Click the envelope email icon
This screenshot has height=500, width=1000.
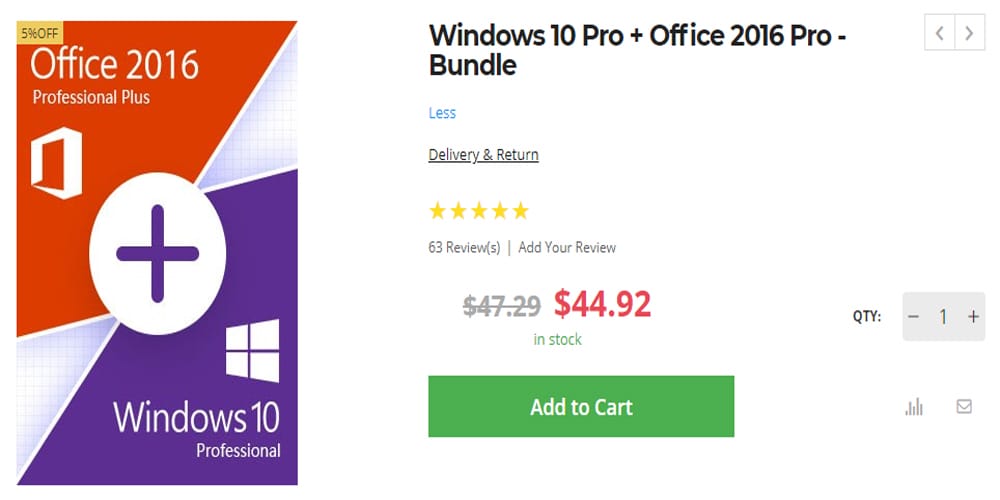pyautogui.click(x=964, y=406)
